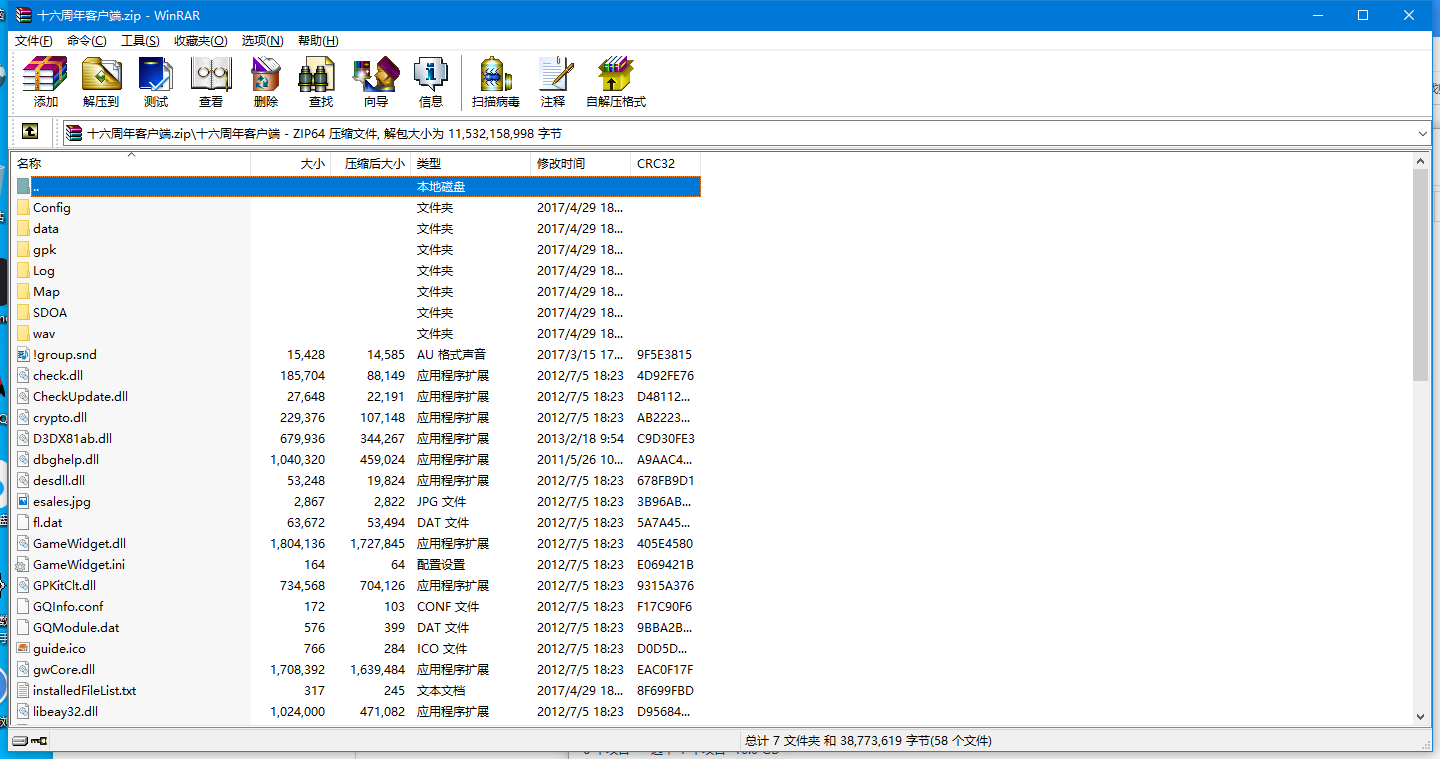Select the '..' parent directory row
The width and height of the screenshot is (1440, 759).
357,187
